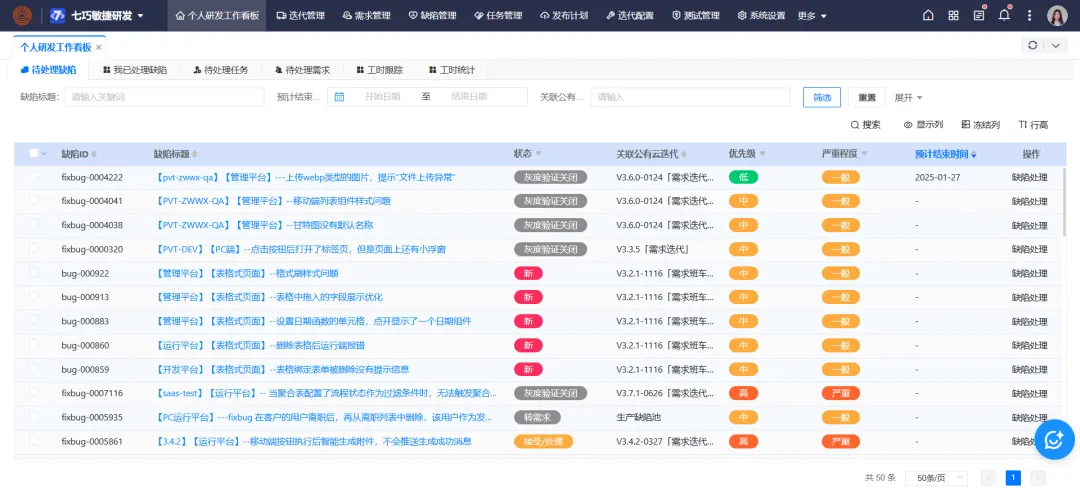
Task: Open the app grid icon in header
Action: 953,16
